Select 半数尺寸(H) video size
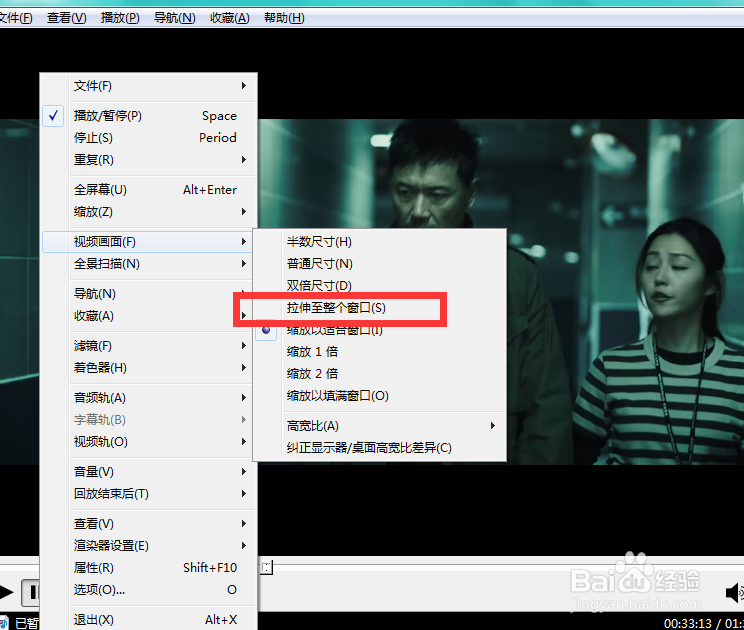This screenshot has width=744, height=630. click(x=380, y=242)
